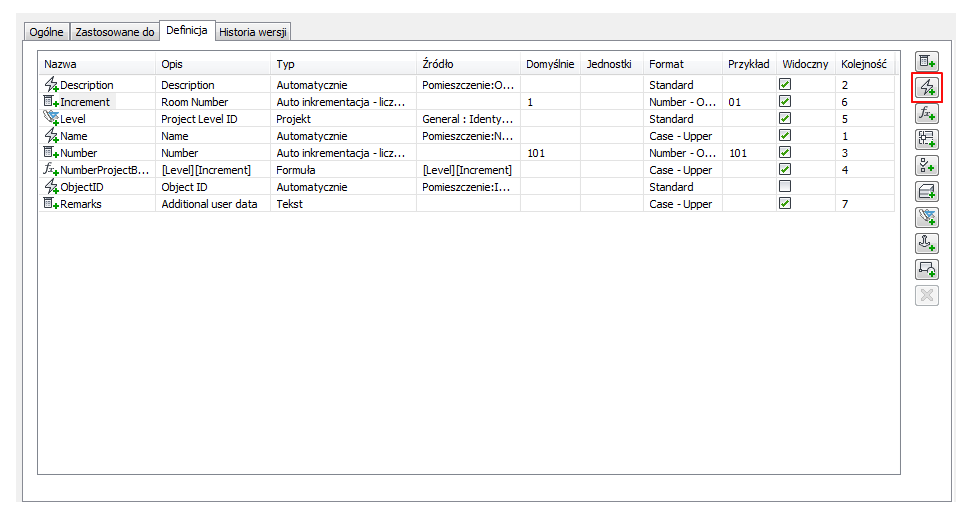Sort by the Typ column header
This screenshot has width=968, height=515.
pos(343,64)
